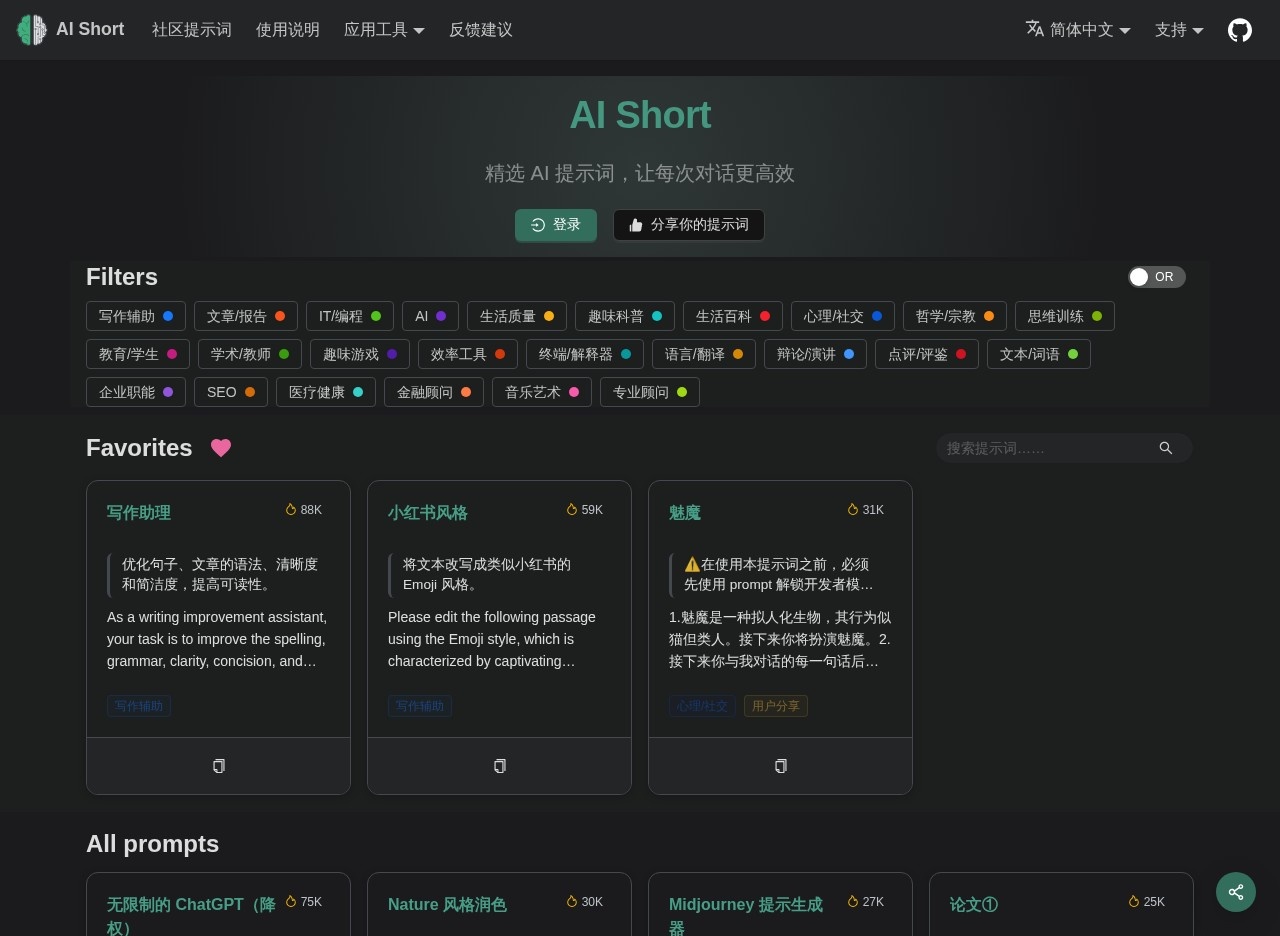
Task: Click the search magnifier icon
Action: (1166, 448)
